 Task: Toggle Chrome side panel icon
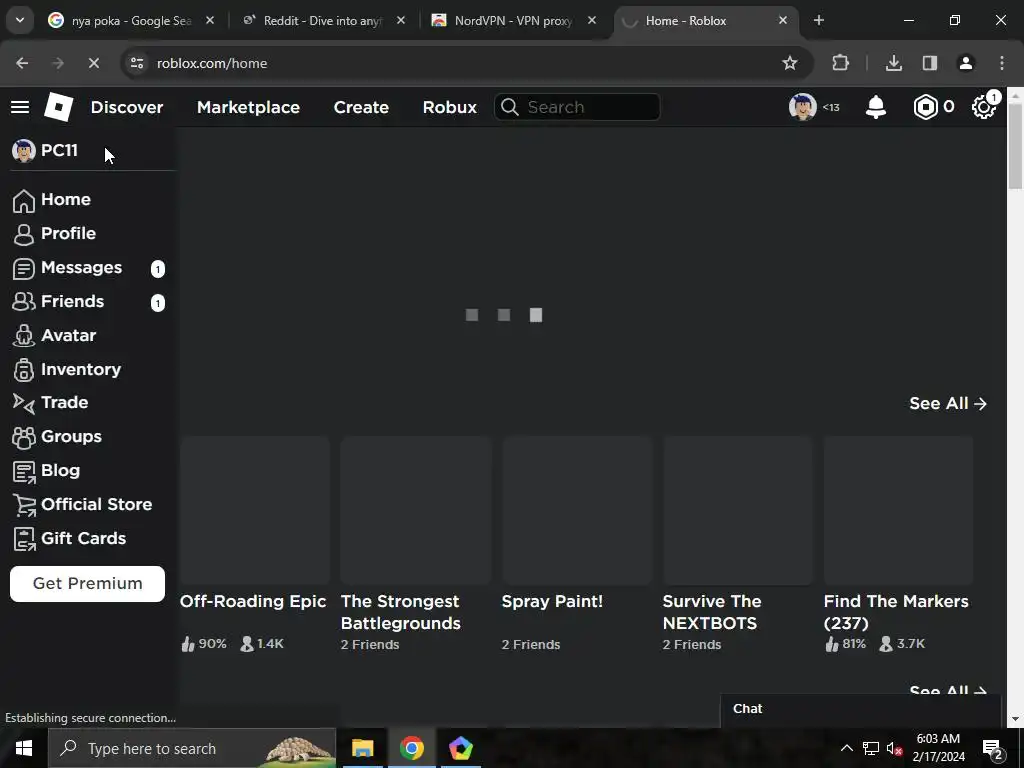(x=929, y=63)
